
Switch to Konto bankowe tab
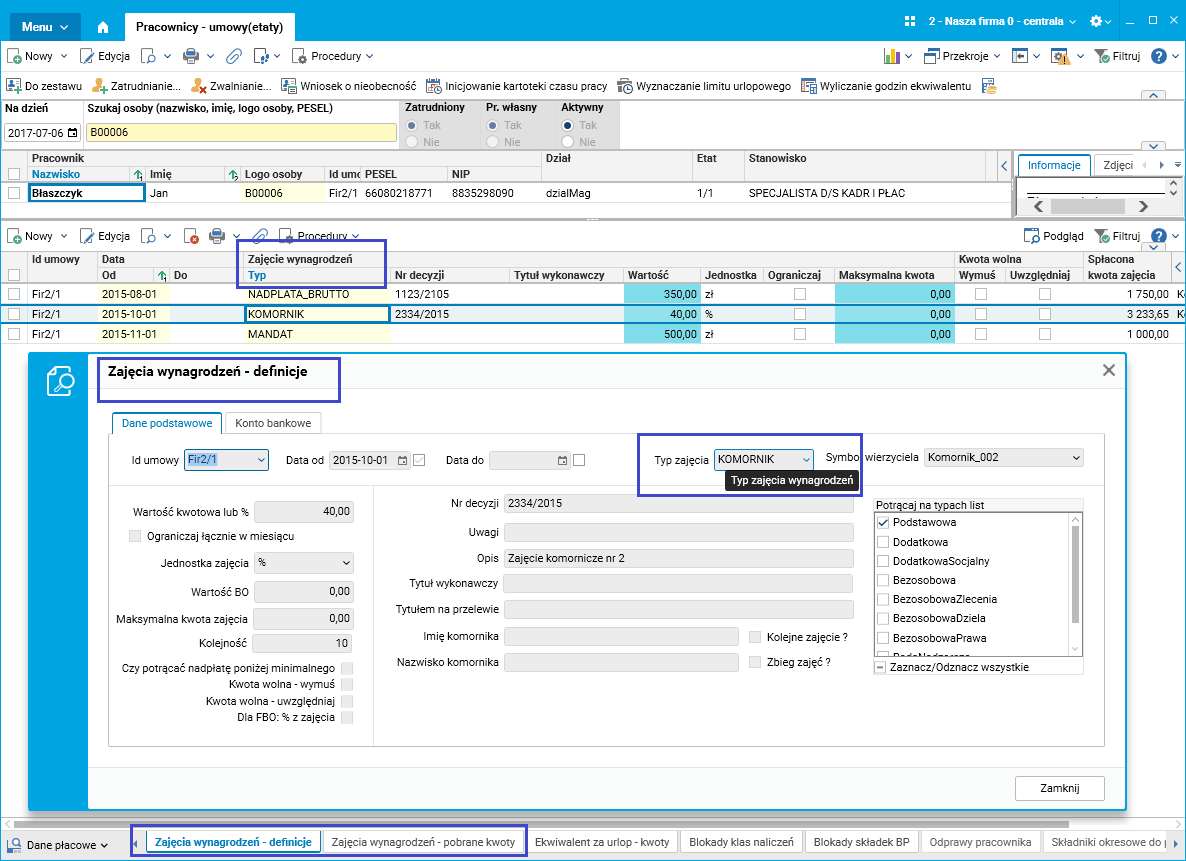click(x=274, y=423)
